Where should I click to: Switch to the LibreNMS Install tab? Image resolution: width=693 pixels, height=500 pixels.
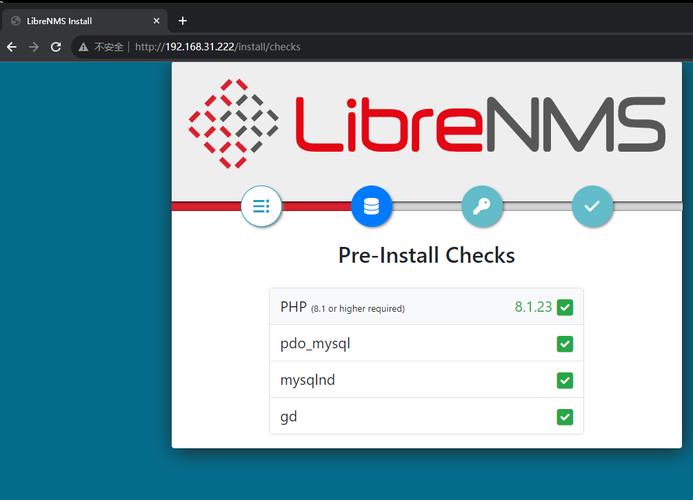pos(84,21)
